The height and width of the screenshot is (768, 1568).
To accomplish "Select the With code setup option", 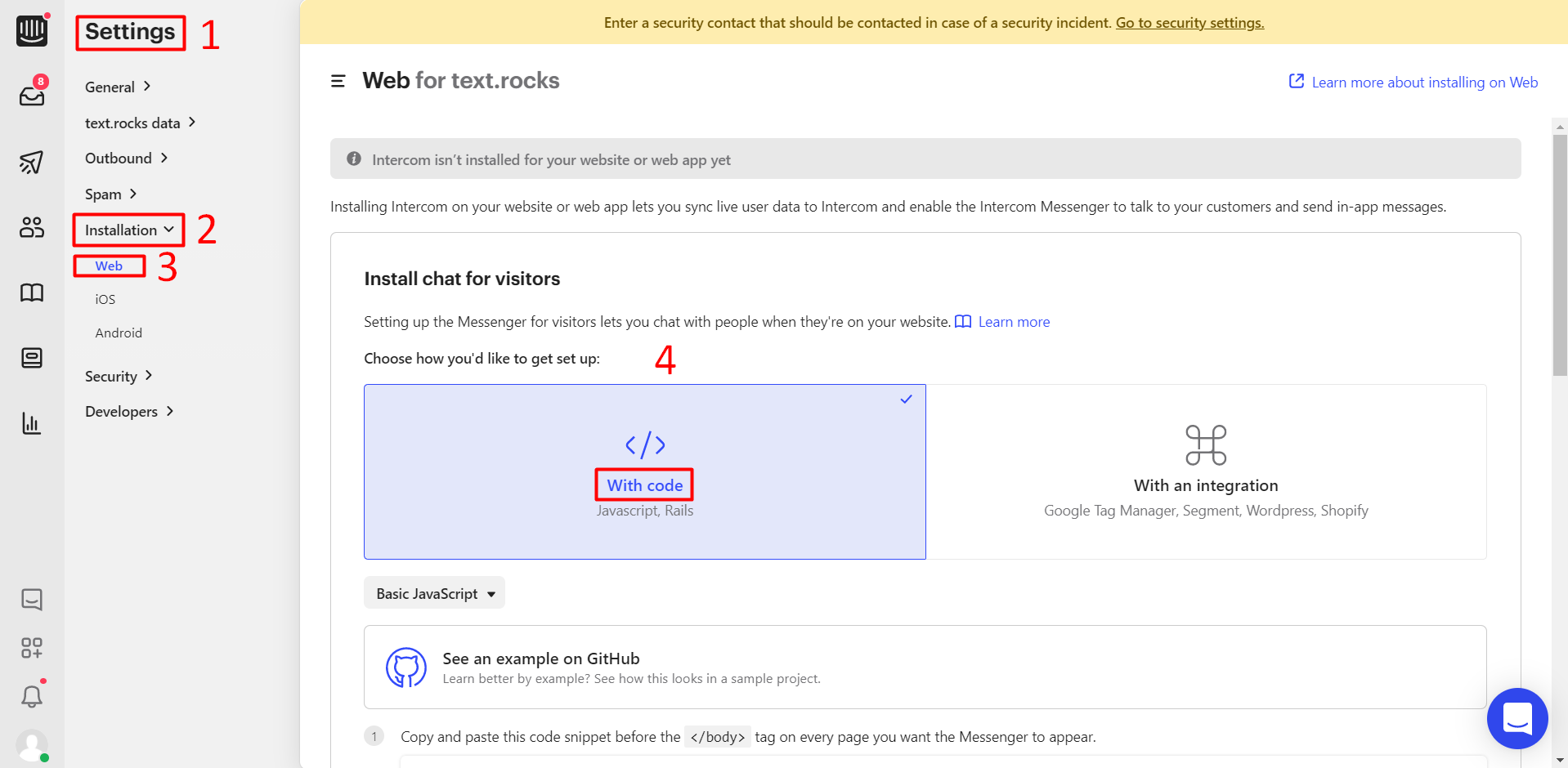I will (x=644, y=471).
